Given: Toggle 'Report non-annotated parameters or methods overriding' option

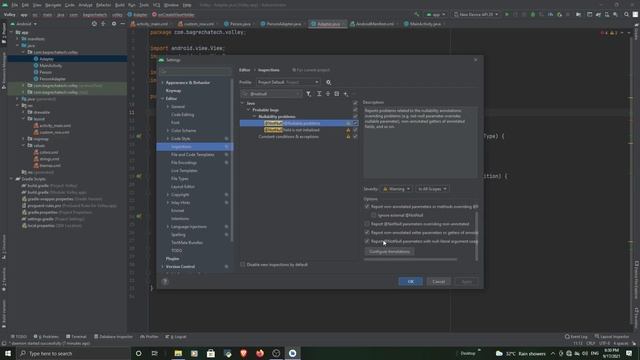Looking at the screenshot, I should 367,207.
